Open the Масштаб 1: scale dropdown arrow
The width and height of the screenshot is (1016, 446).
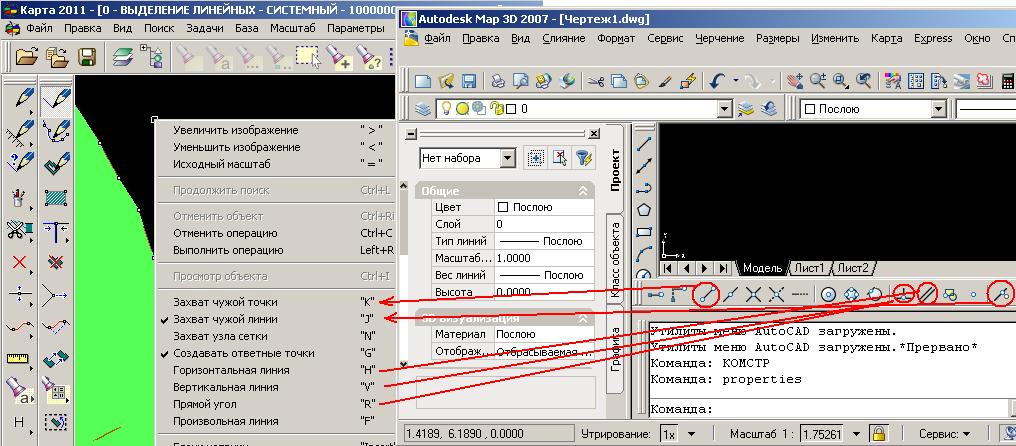click(857, 434)
